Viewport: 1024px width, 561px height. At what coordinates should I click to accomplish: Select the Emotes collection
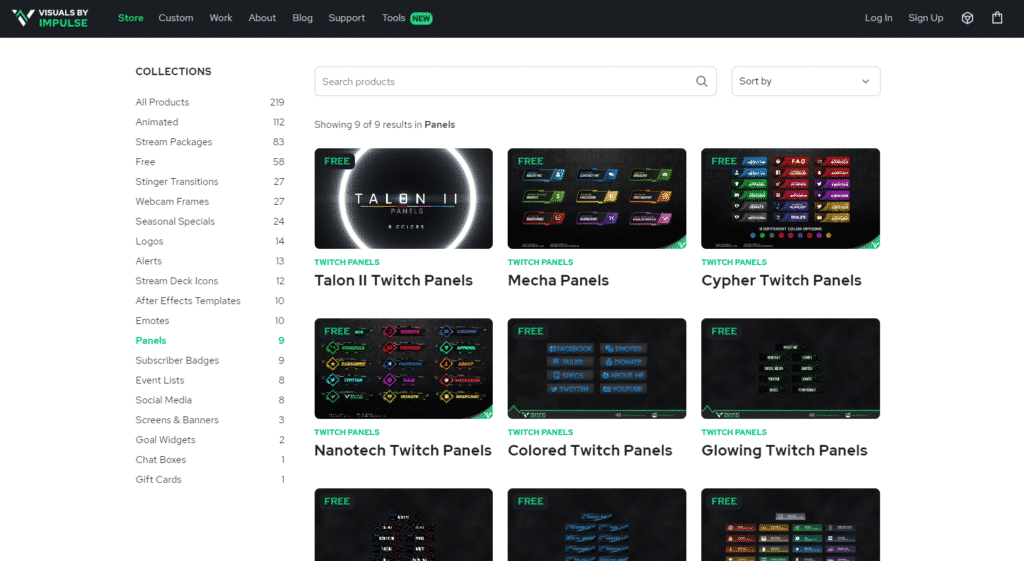(x=152, y=321)
